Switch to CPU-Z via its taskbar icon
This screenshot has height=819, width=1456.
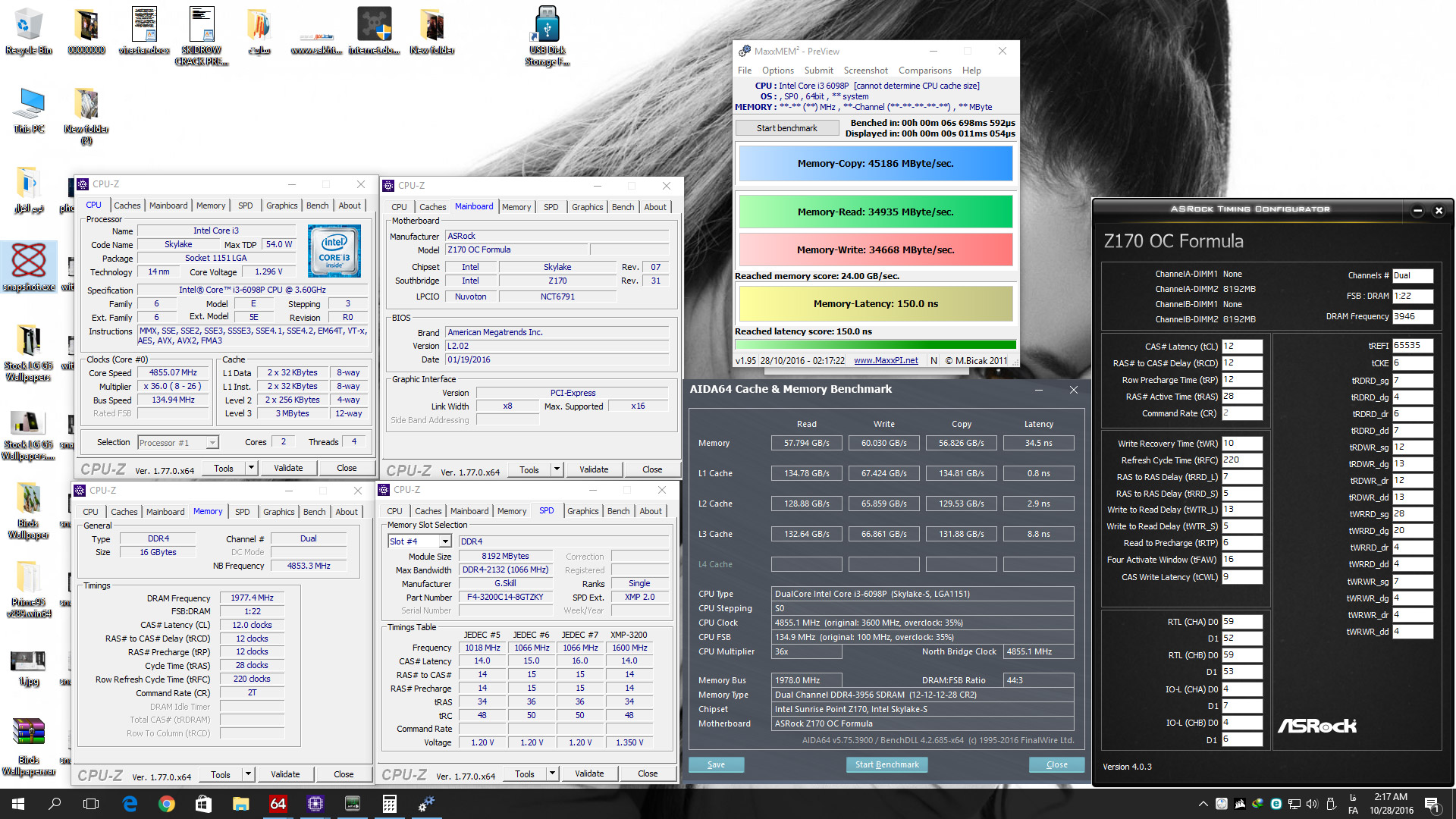(x=315, y=804)
